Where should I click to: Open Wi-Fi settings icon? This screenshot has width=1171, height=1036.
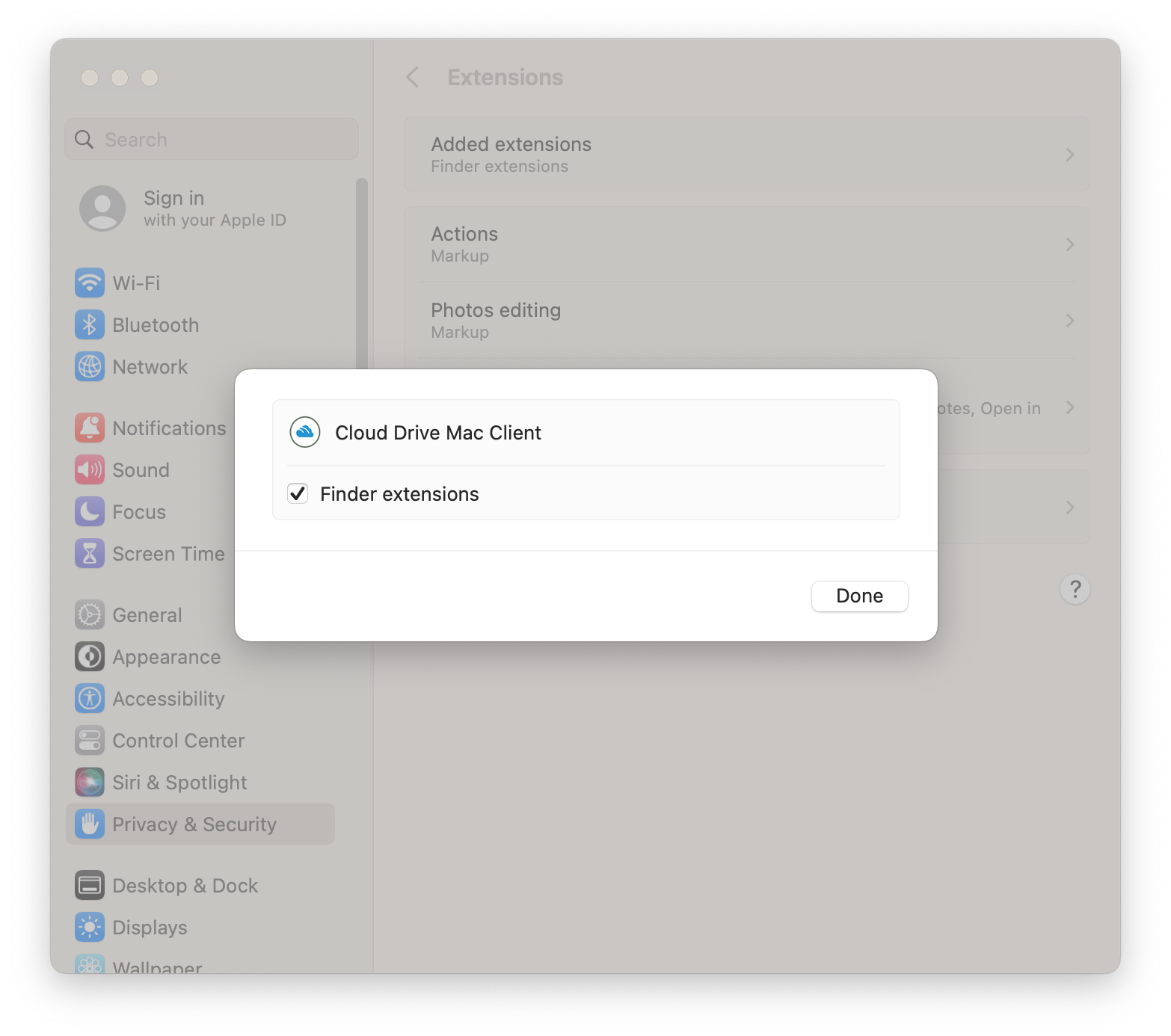click(x=90, y=283)
